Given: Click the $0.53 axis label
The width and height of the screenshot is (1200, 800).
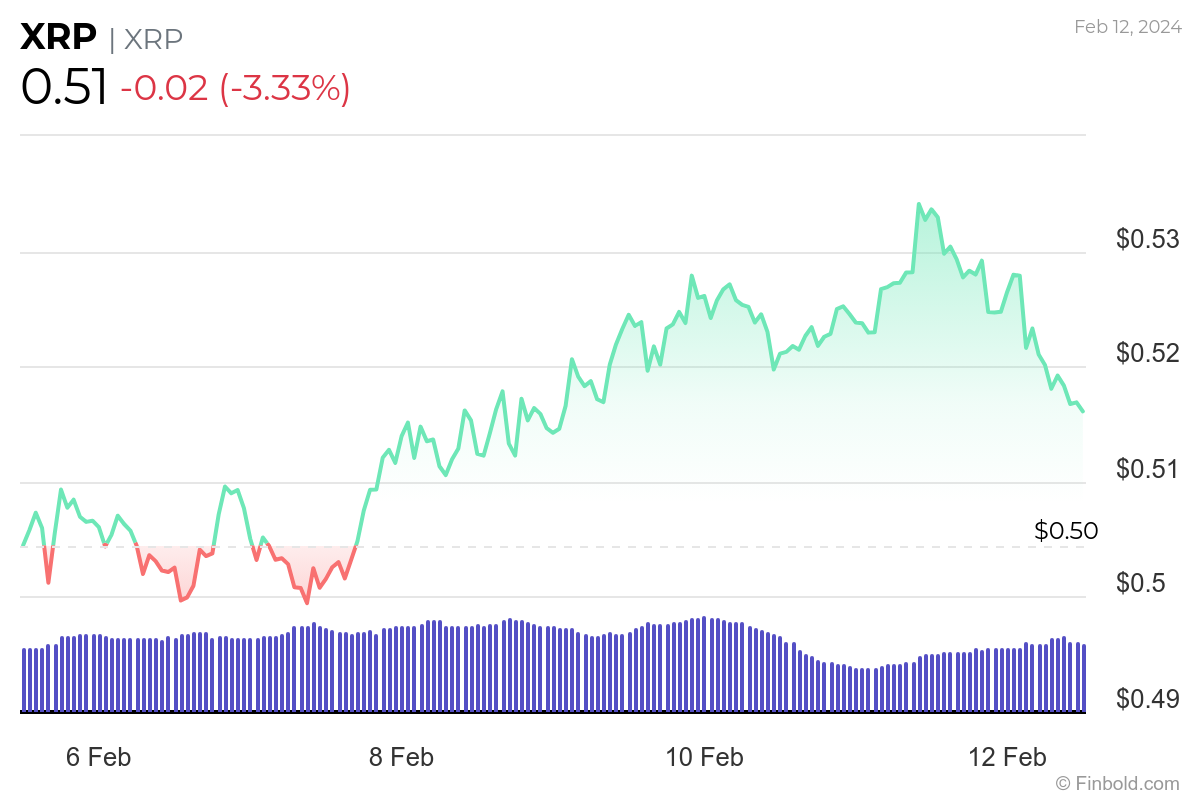Looking at the screenshot, I should pyautogui.click(x=1148, y=239).
